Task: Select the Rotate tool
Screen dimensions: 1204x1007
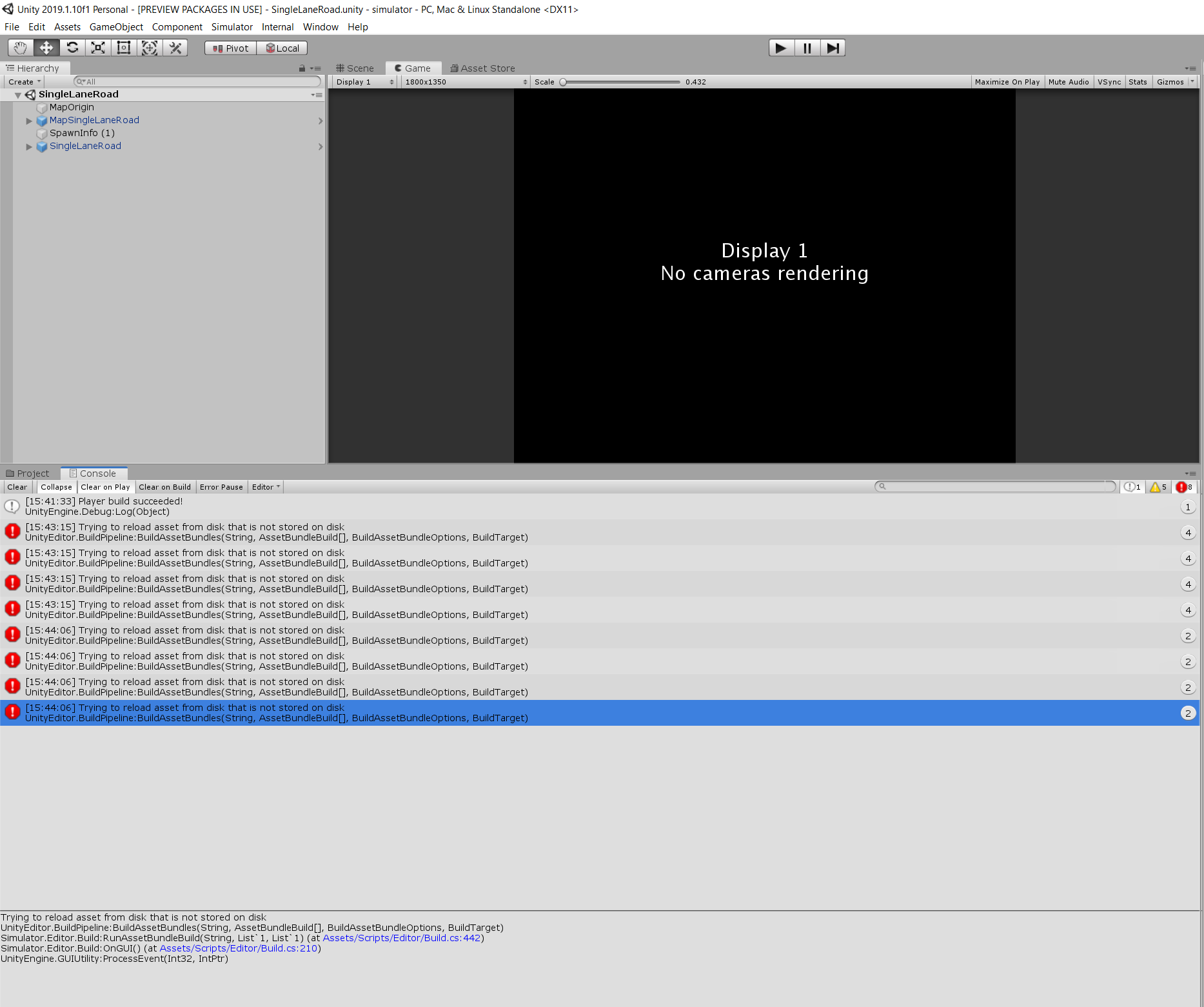Action: (x=72, y=47)
